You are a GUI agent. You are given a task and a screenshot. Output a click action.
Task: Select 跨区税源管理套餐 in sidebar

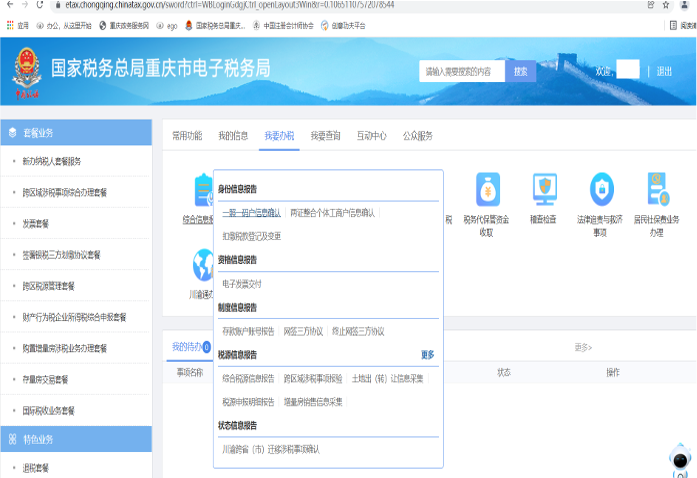(48, 286)
